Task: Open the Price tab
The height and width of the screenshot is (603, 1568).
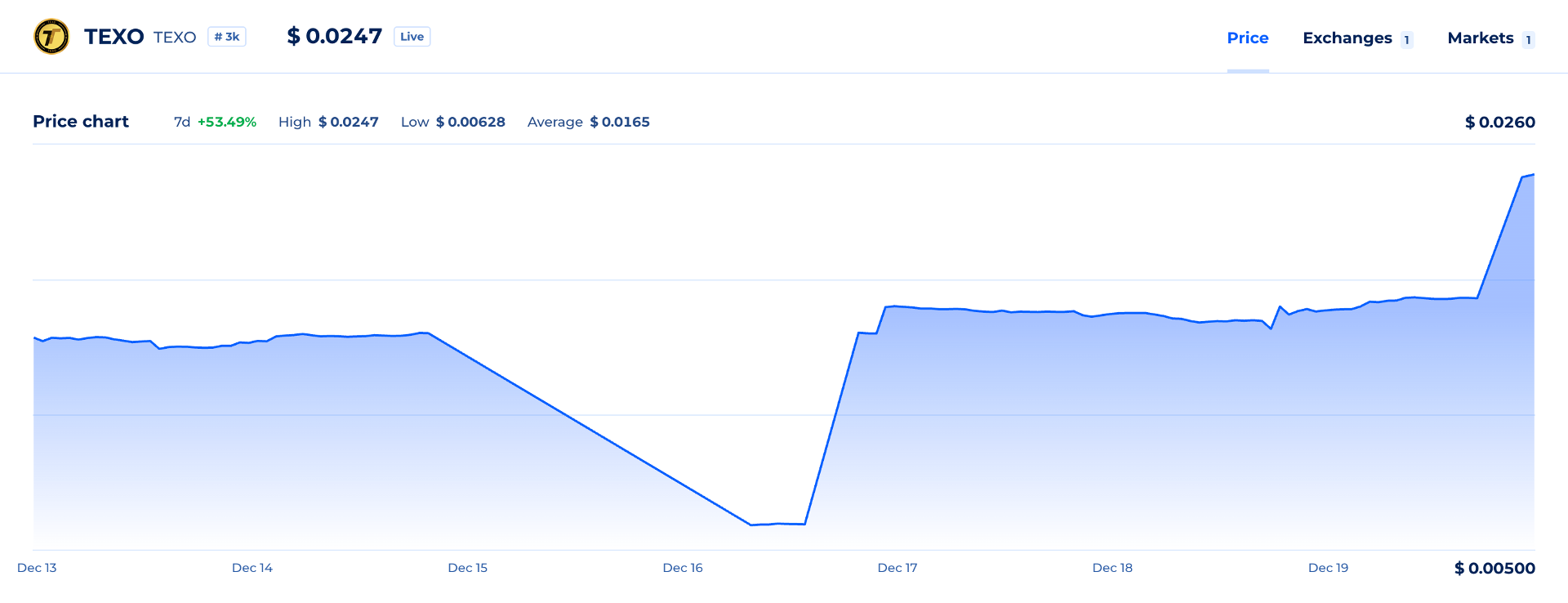Action: pos(1248,38)
